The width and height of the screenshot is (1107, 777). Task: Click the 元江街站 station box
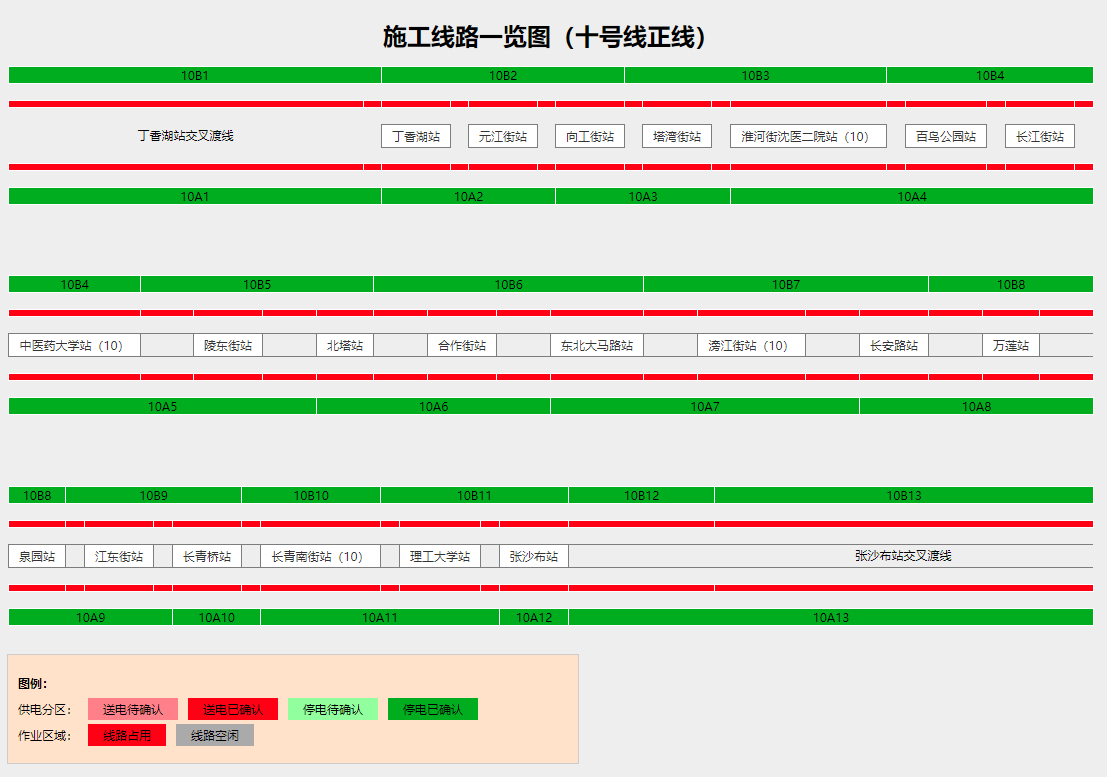click(x=503, y=136)
